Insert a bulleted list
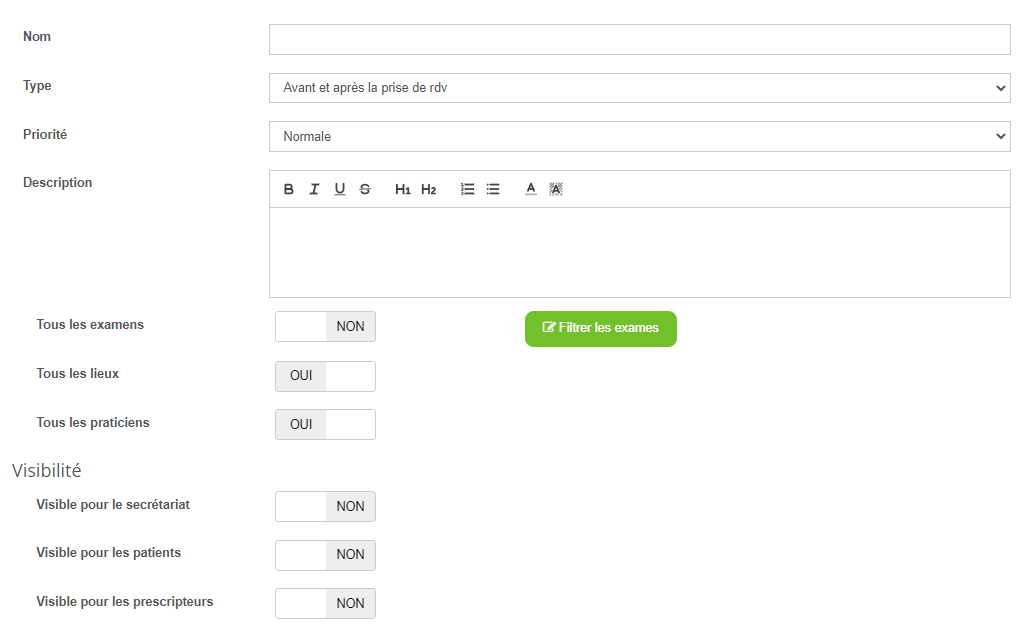Screen dimensions: 1020x624 click(493, 189)
